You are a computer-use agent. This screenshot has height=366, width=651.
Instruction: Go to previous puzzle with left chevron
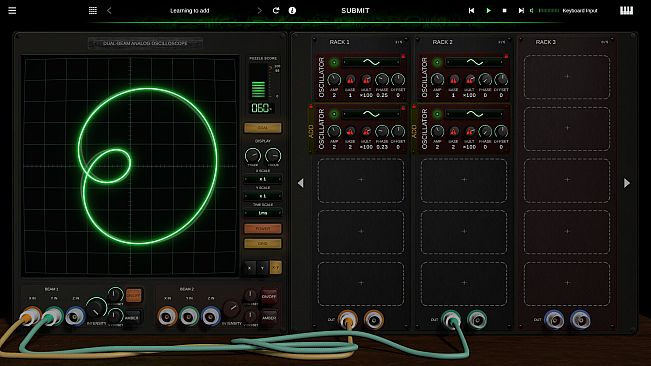(109, 10)
